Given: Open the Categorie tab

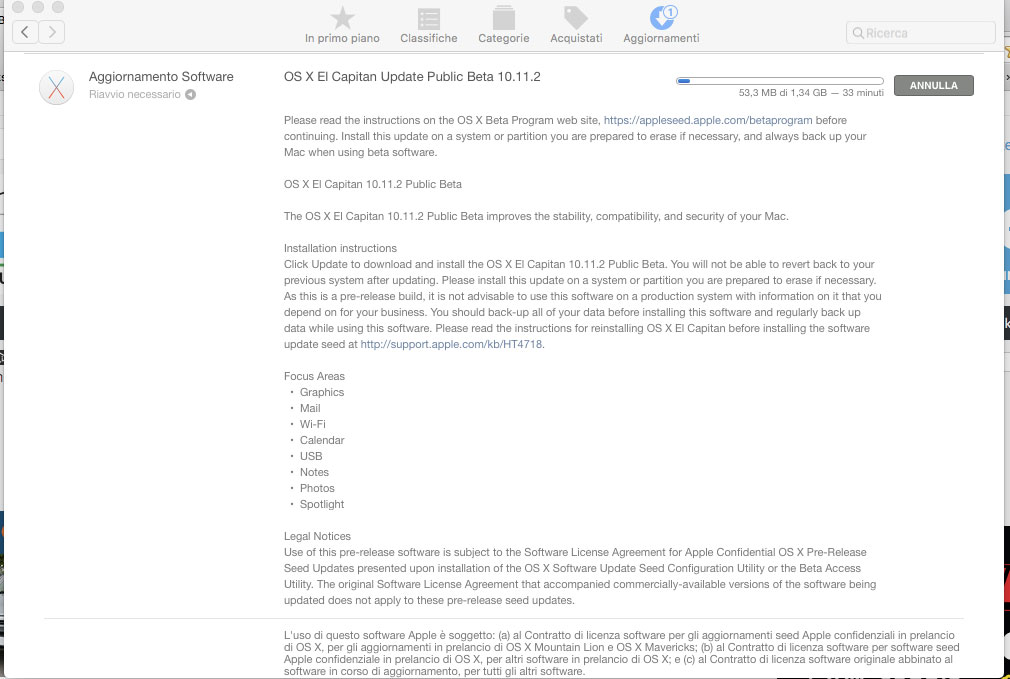Looking at the screenshot, I should [504, 26].
